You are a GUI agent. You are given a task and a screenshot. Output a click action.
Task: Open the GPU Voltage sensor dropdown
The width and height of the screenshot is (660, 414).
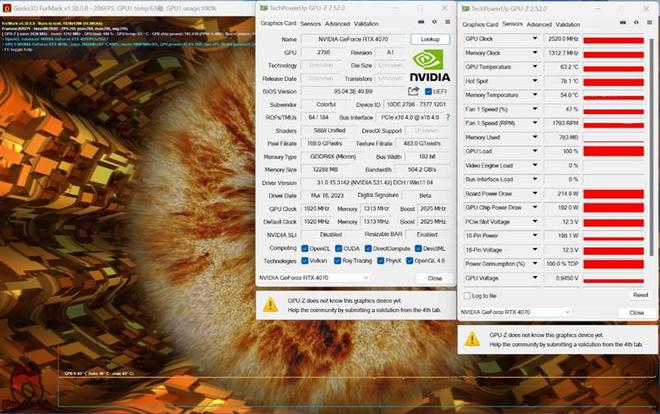coord(535,278)
